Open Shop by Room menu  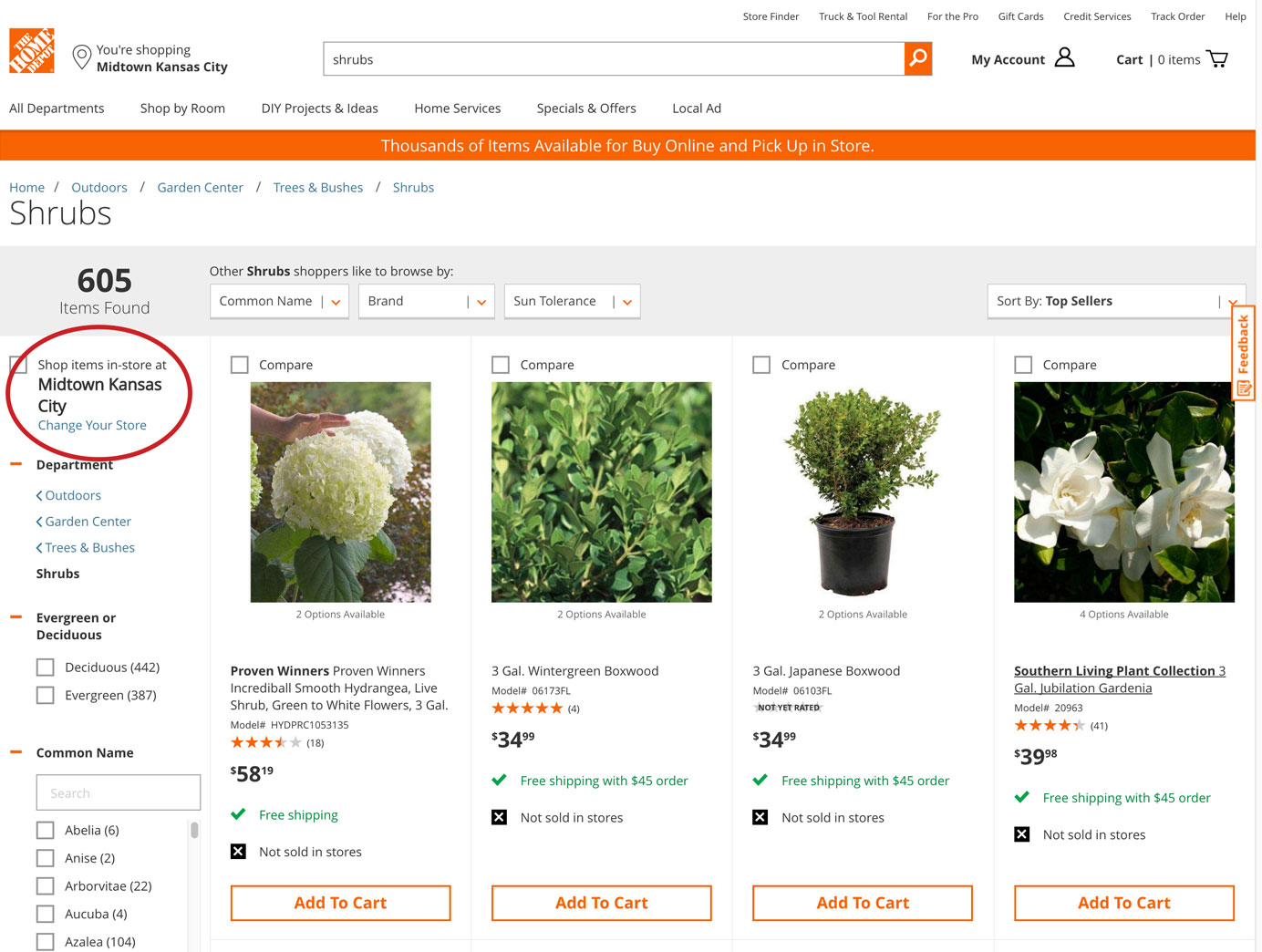click(182, 108)
